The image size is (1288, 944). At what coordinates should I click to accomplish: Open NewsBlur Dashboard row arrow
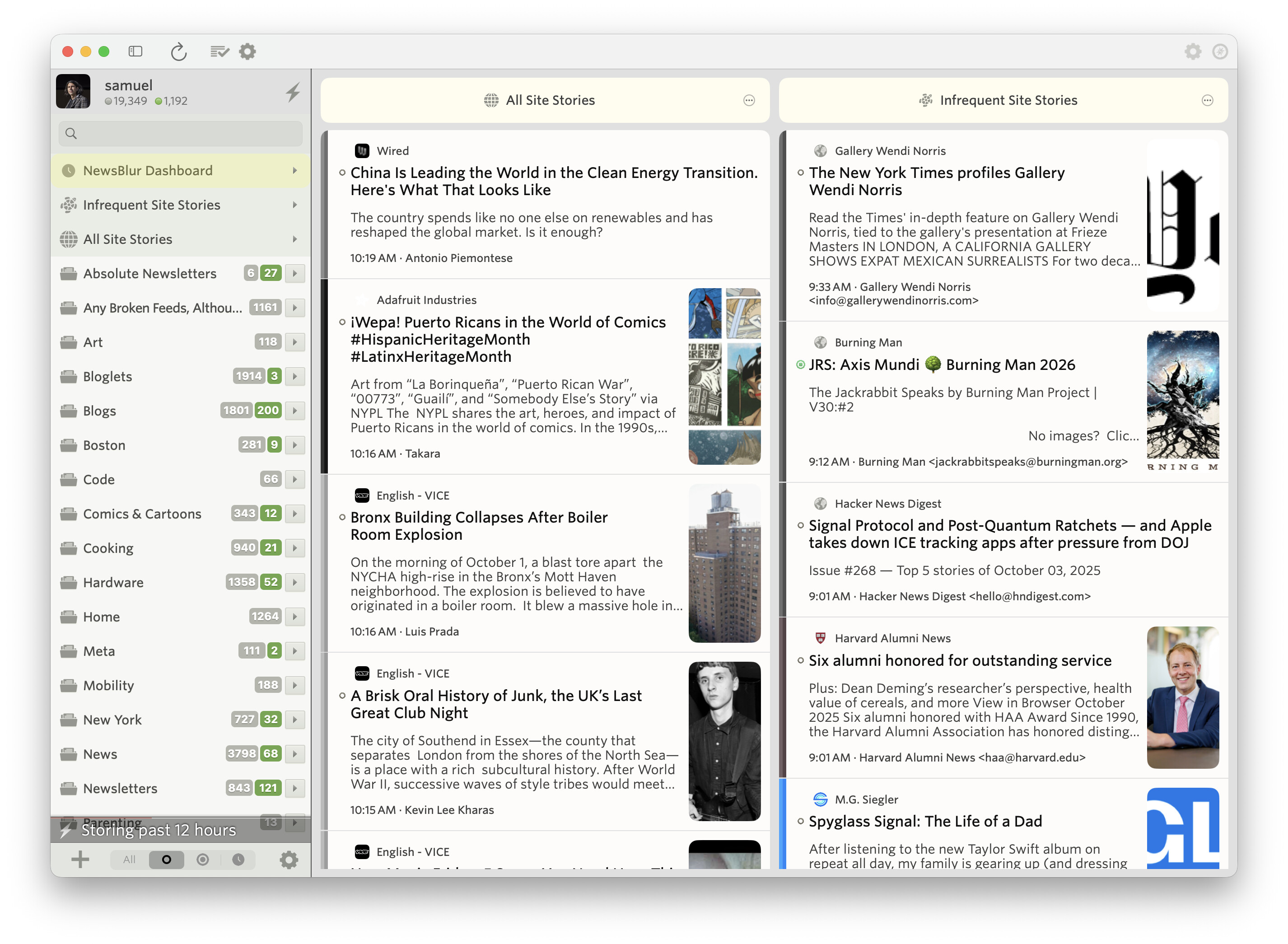295,170
